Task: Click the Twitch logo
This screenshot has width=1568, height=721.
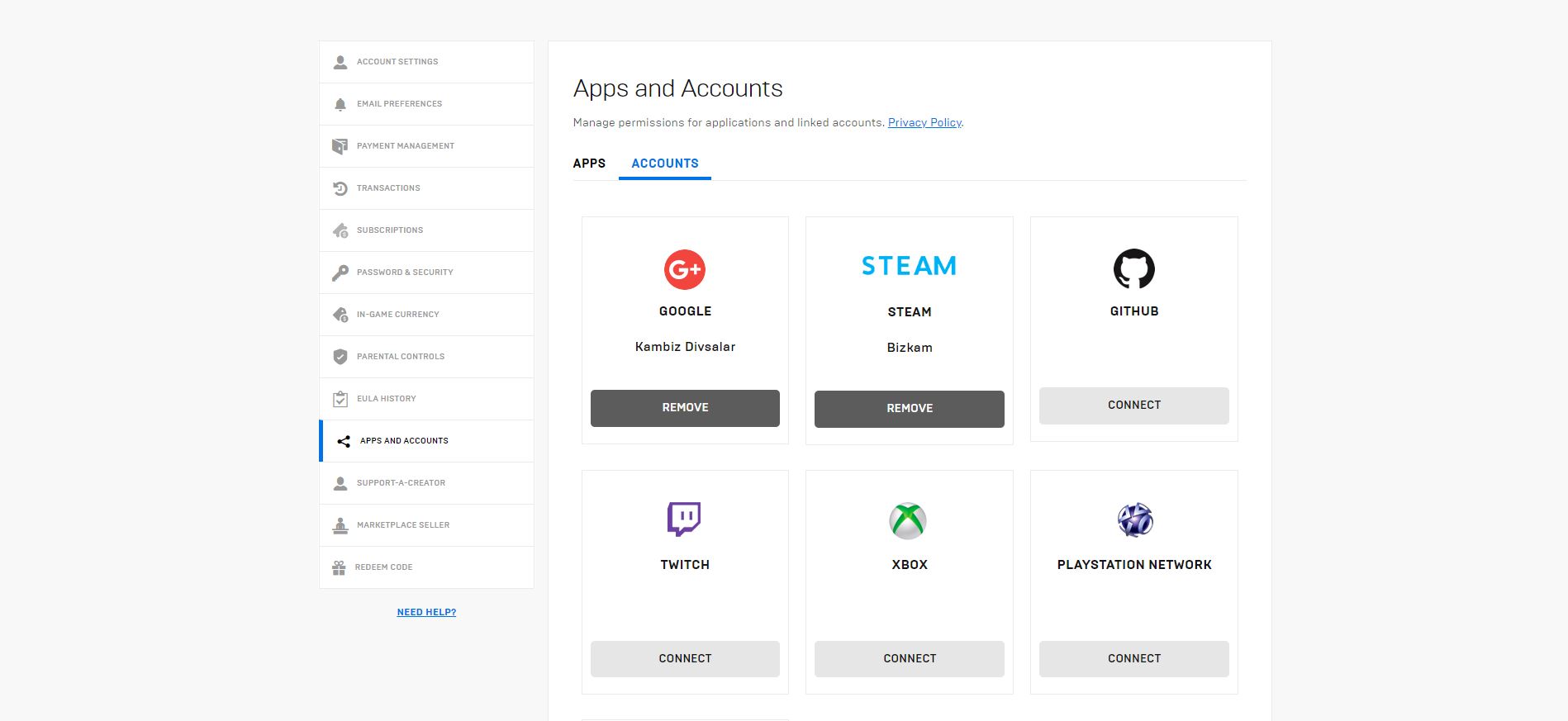Action: pyautogui.click(x=684, y=519)
